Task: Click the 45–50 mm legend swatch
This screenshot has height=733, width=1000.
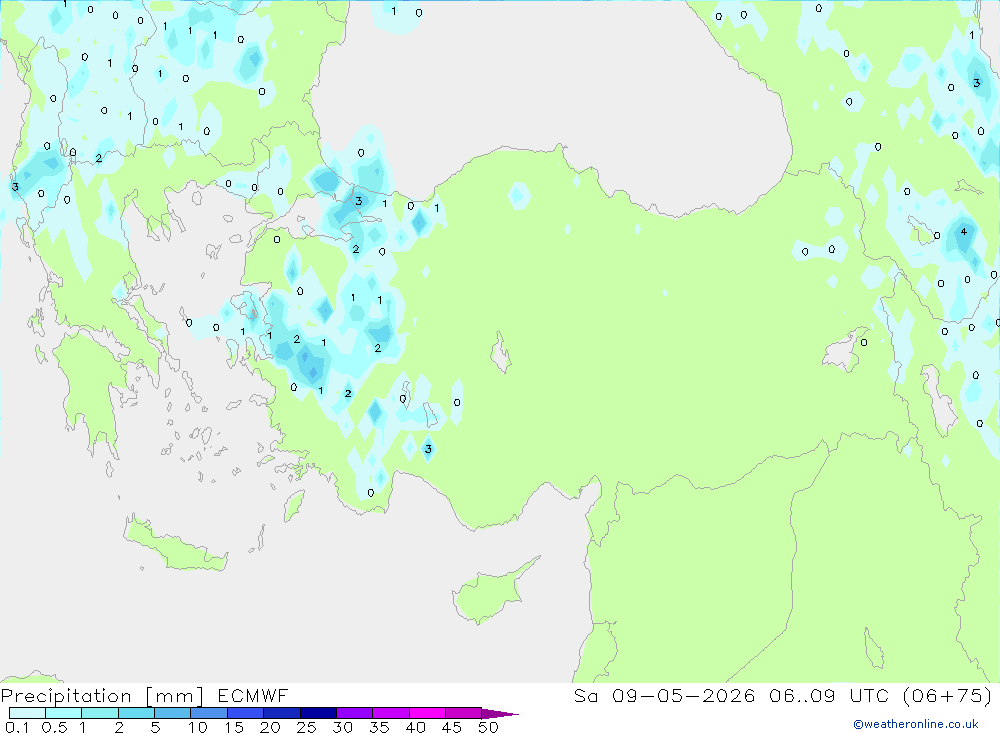Action: [464, 713]
